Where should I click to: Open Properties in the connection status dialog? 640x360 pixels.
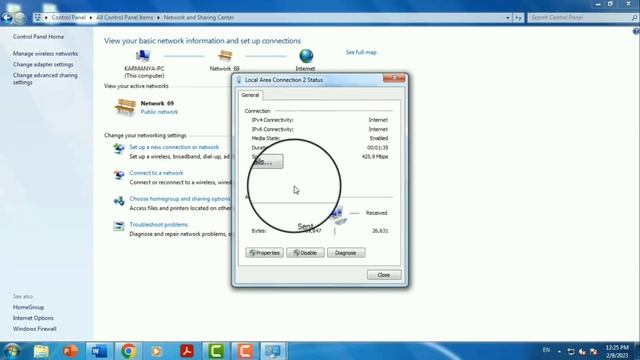264,253
